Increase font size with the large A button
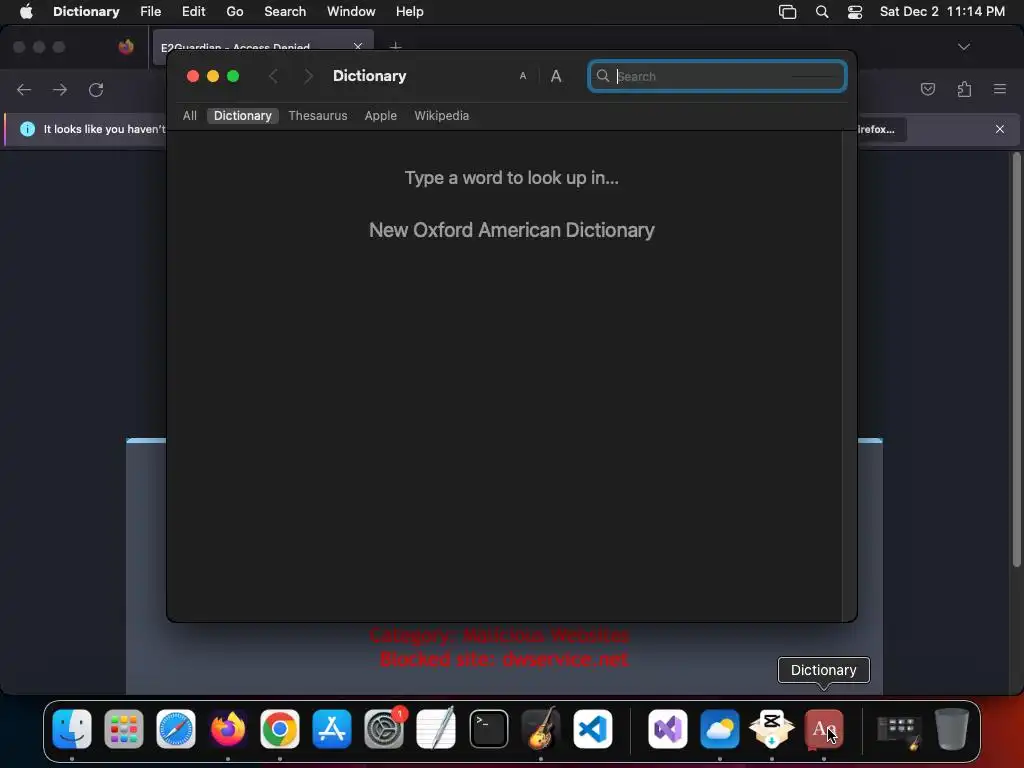Screen dimensions: 1024x768 pos(556,76)
